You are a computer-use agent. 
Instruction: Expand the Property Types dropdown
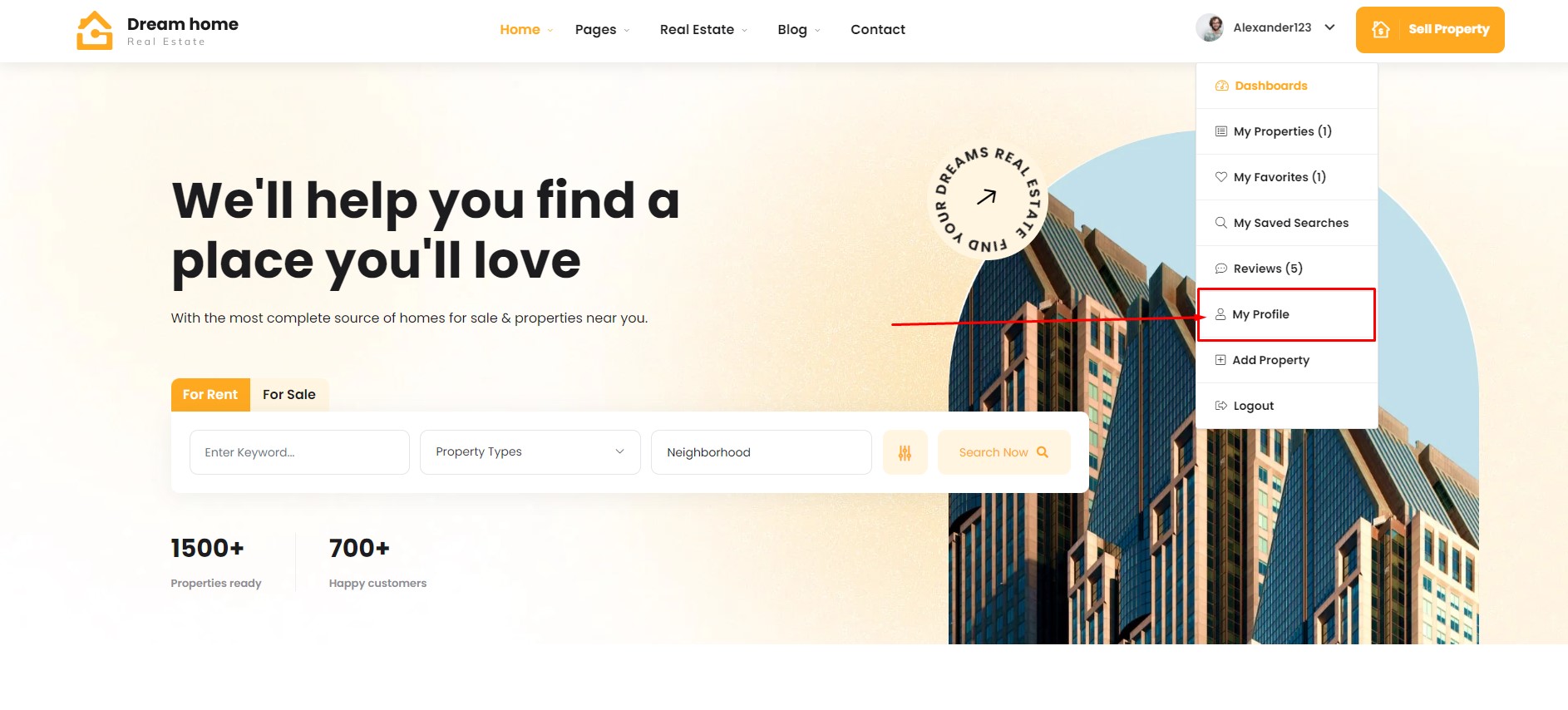(x=530, y=452)
